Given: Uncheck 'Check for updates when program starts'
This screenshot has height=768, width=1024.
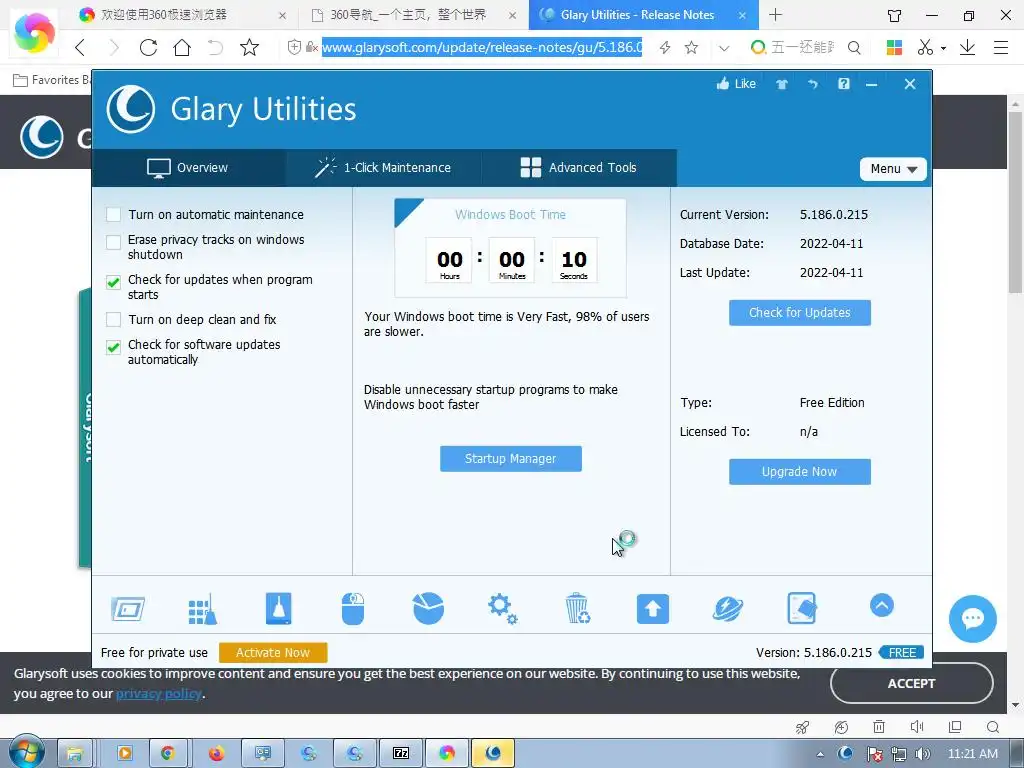Looking at the screenshot, I should click(114, 282).
